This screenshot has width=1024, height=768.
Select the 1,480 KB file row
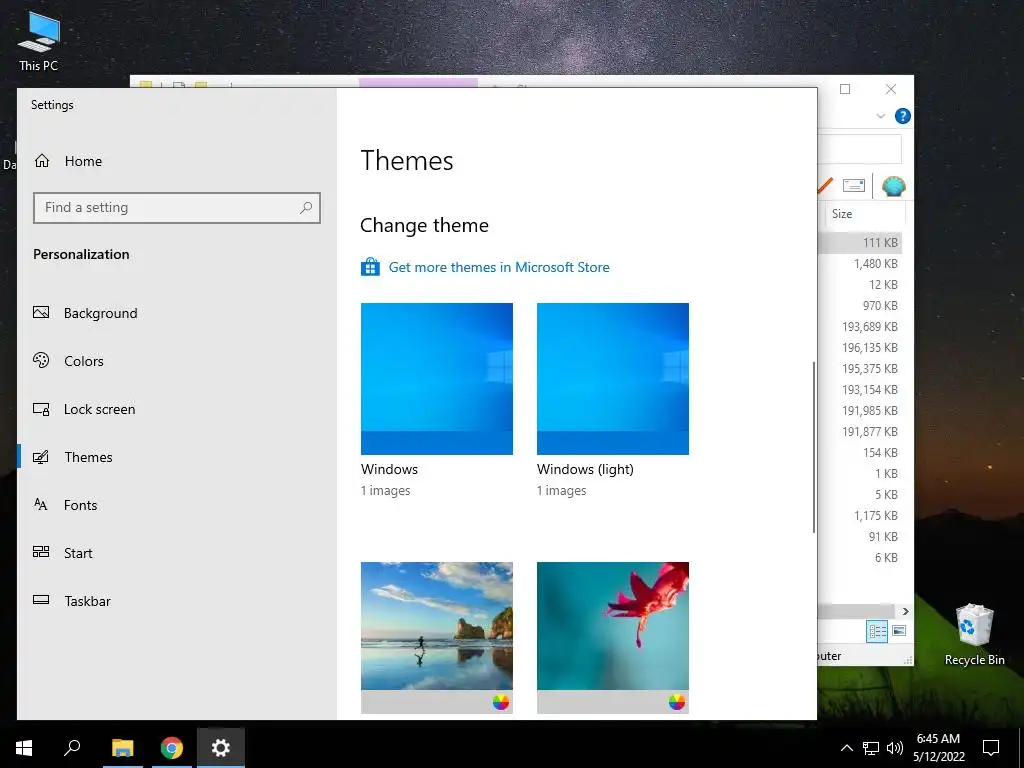tap(859, 264)
